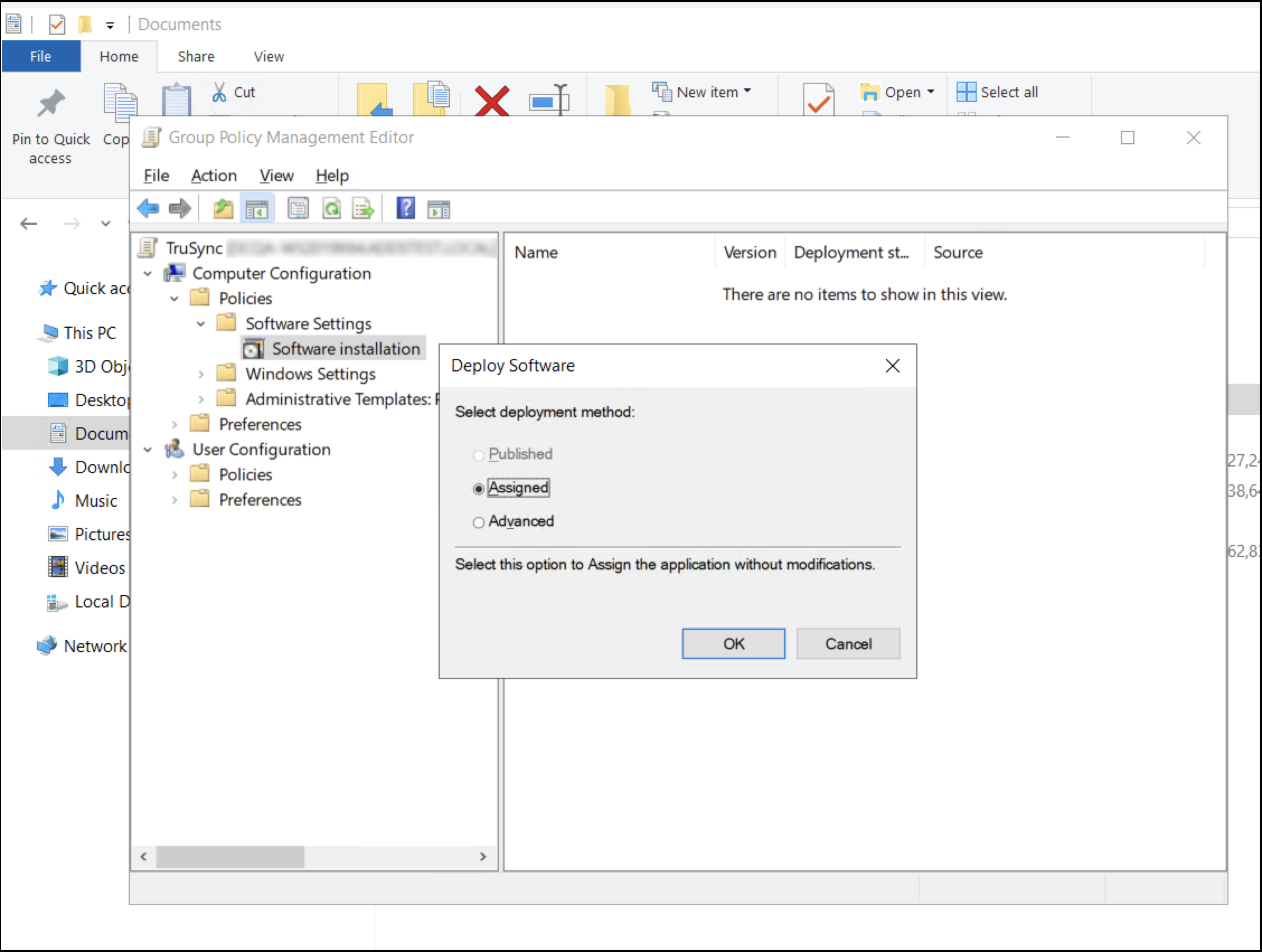
Task: Click Cancel in Deploy Software dialog
Action: (847, 643)
